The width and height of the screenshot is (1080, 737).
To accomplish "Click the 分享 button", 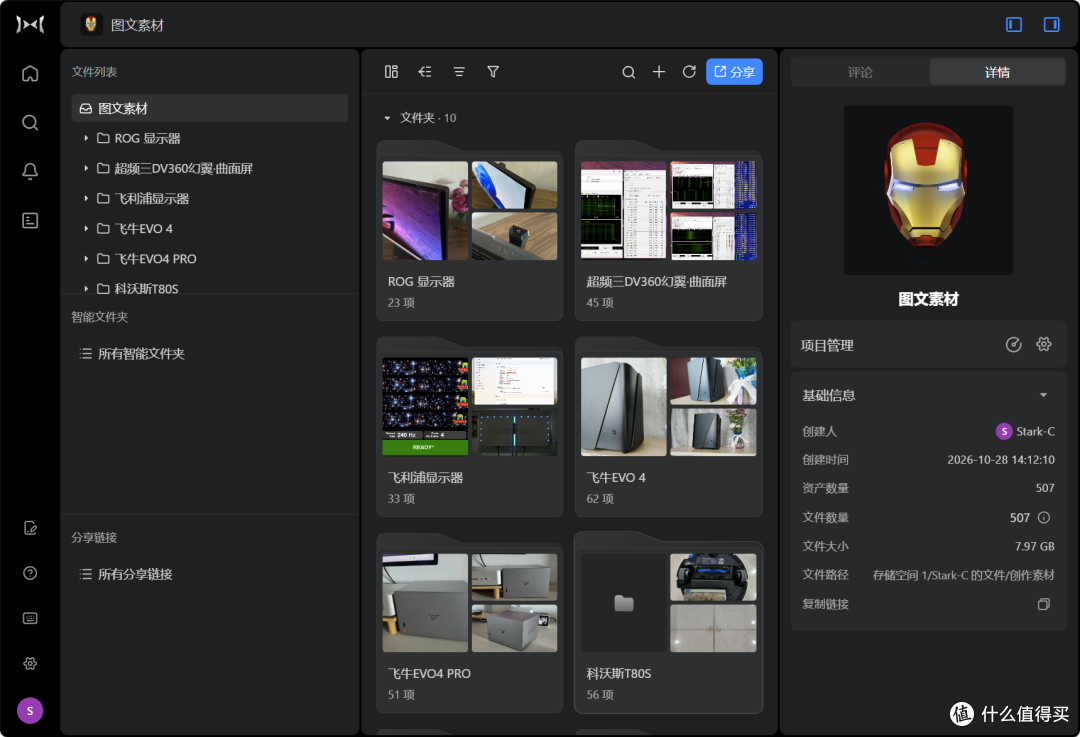I will tap(734, 72).
